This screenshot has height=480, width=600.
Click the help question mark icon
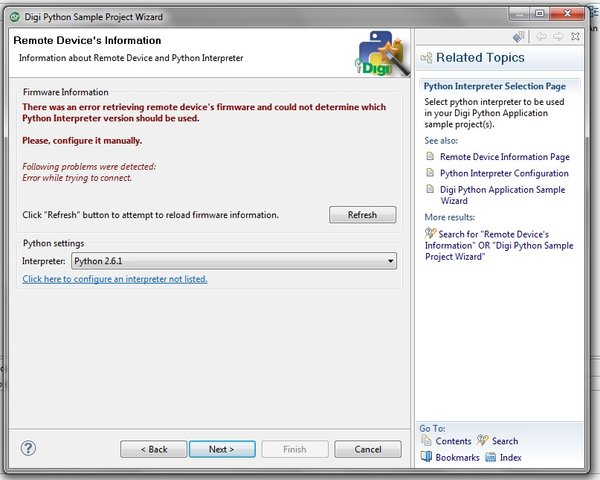click(28, 448)
